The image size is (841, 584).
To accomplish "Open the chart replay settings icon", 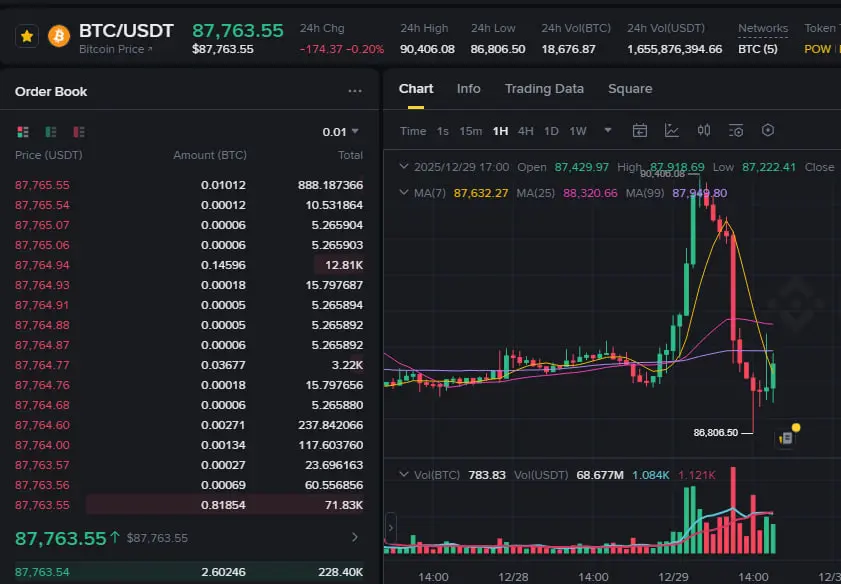I will point(736,130).
